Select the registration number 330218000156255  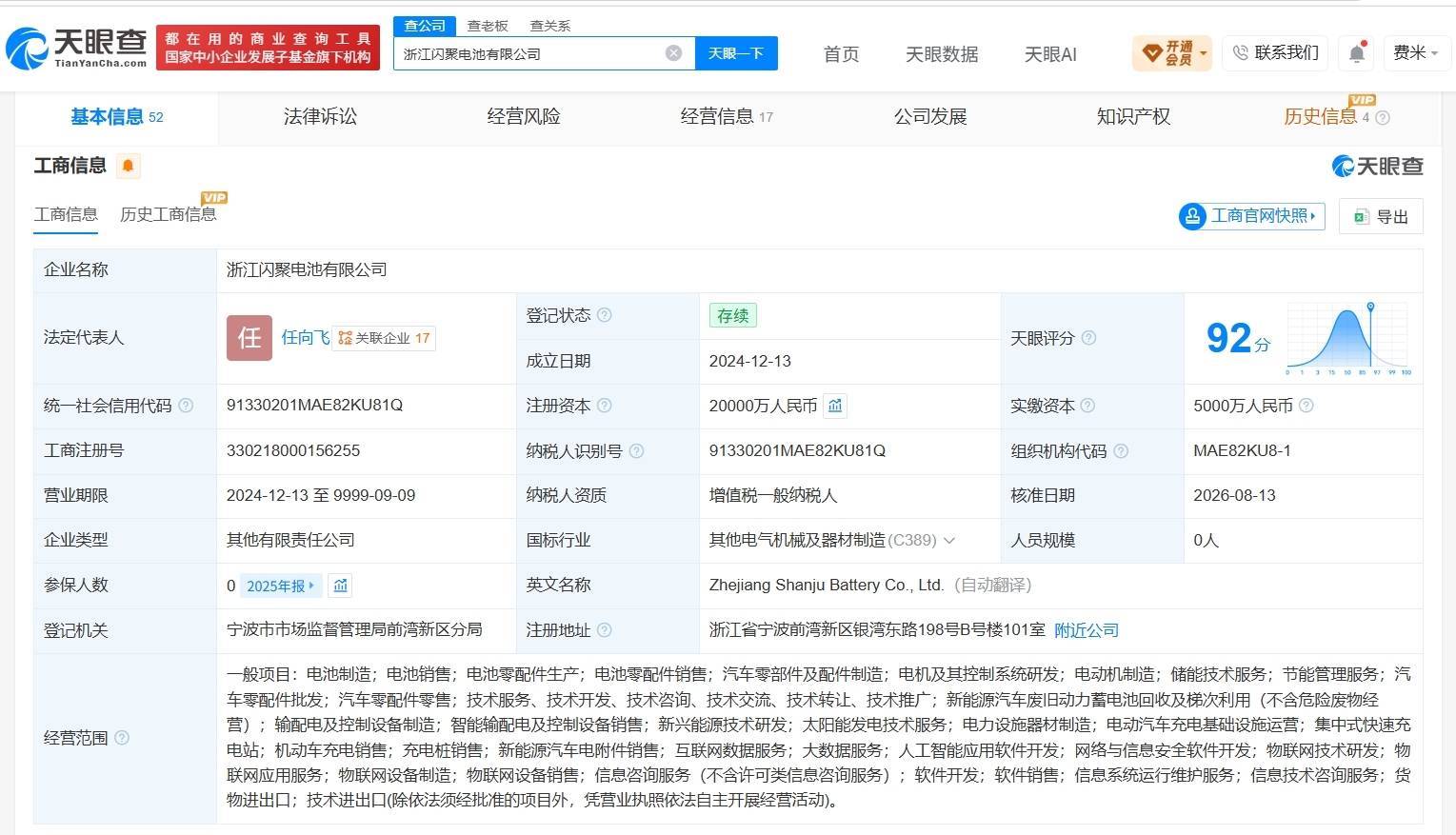click(293, 451)
